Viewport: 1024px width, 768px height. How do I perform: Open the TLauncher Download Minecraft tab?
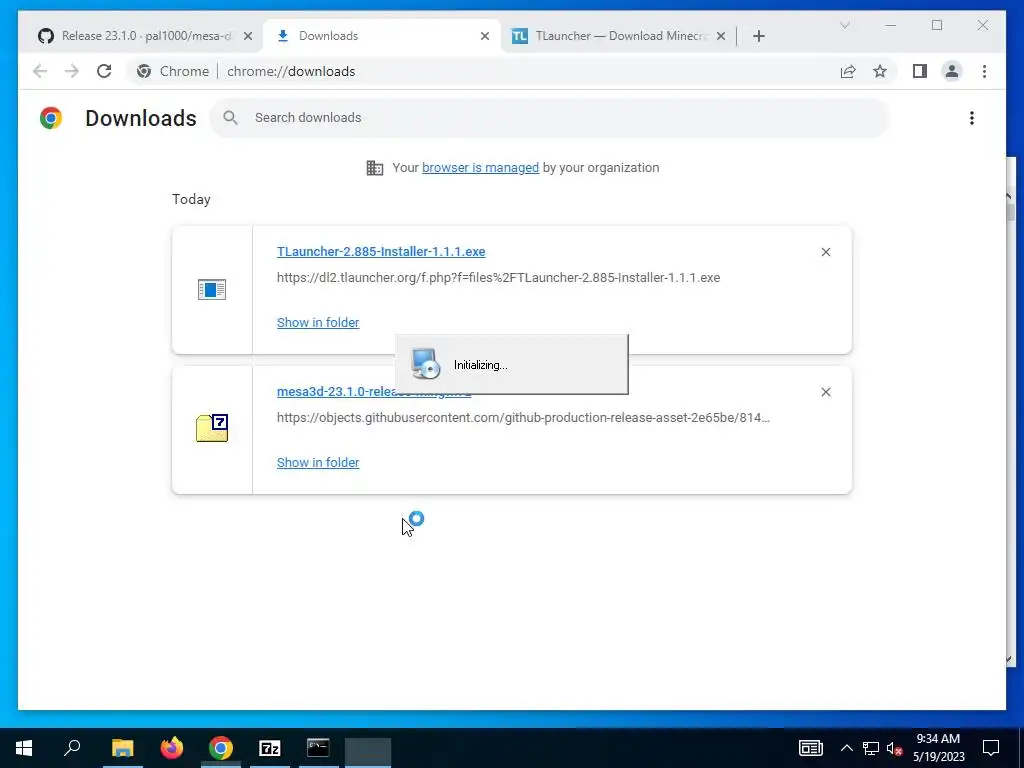click(619, 36)
